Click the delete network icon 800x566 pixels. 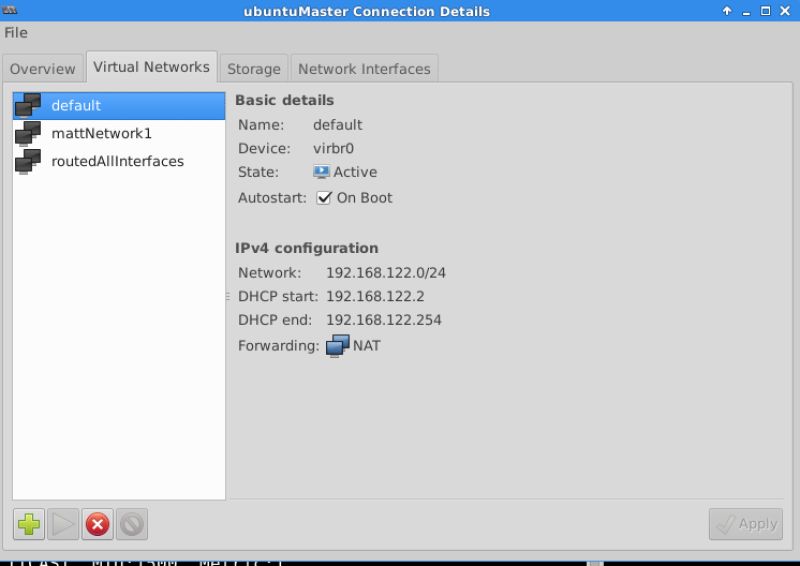[132, 524]
